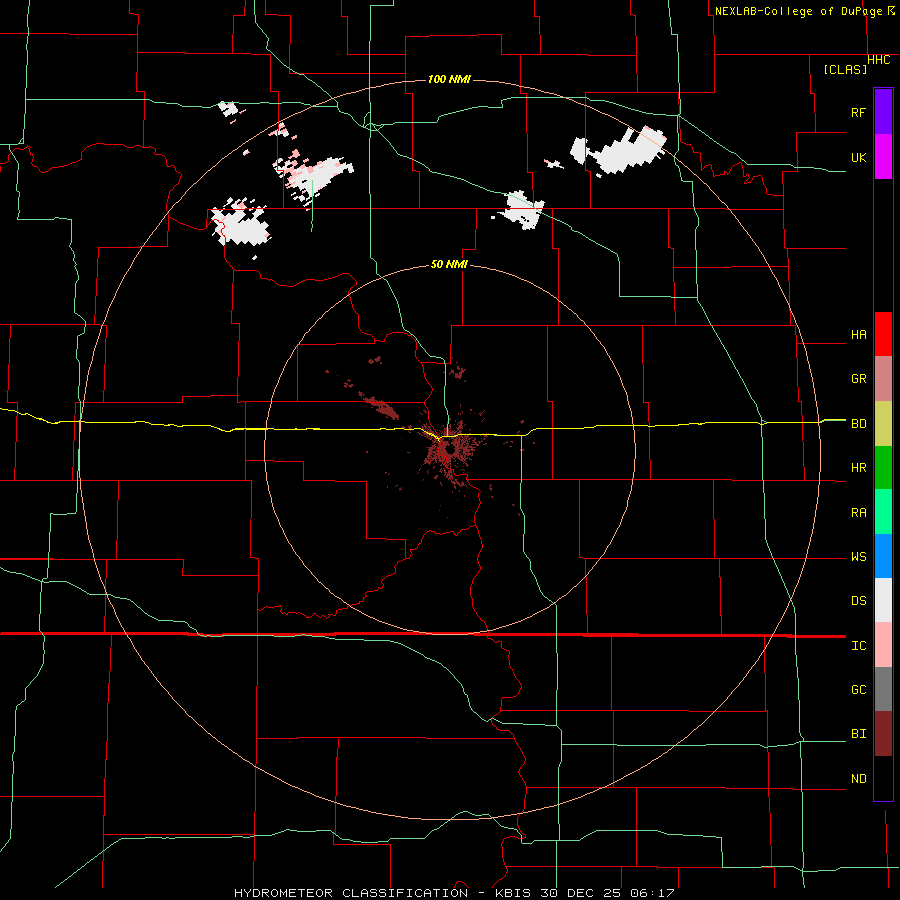Click the GC legend label

pos(858,690)
